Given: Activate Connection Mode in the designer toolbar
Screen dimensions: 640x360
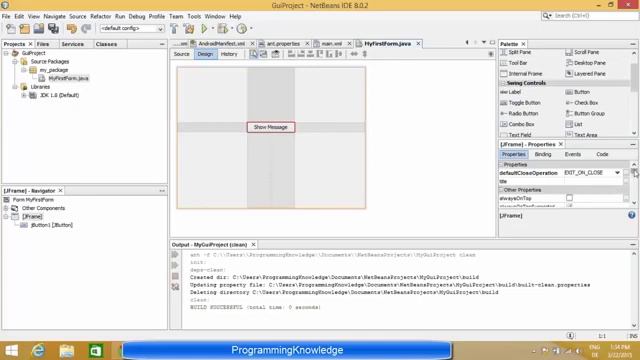Looking at the screenshot, I should coord(264,54).
